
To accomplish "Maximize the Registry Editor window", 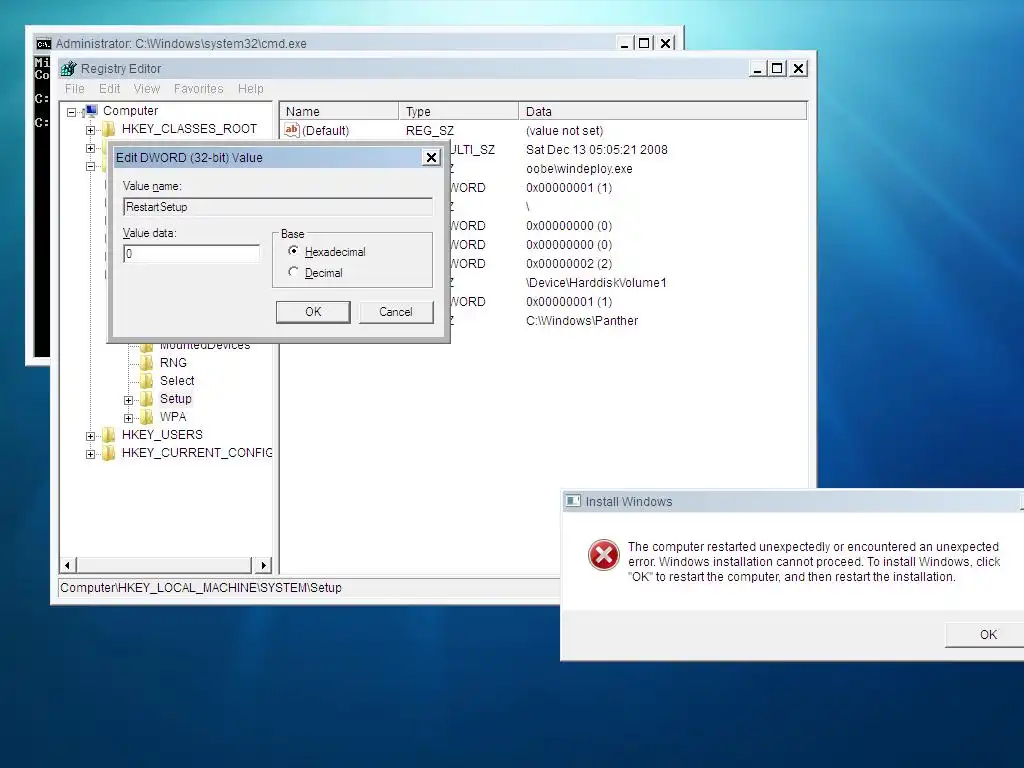I will (x=776, y=69).
